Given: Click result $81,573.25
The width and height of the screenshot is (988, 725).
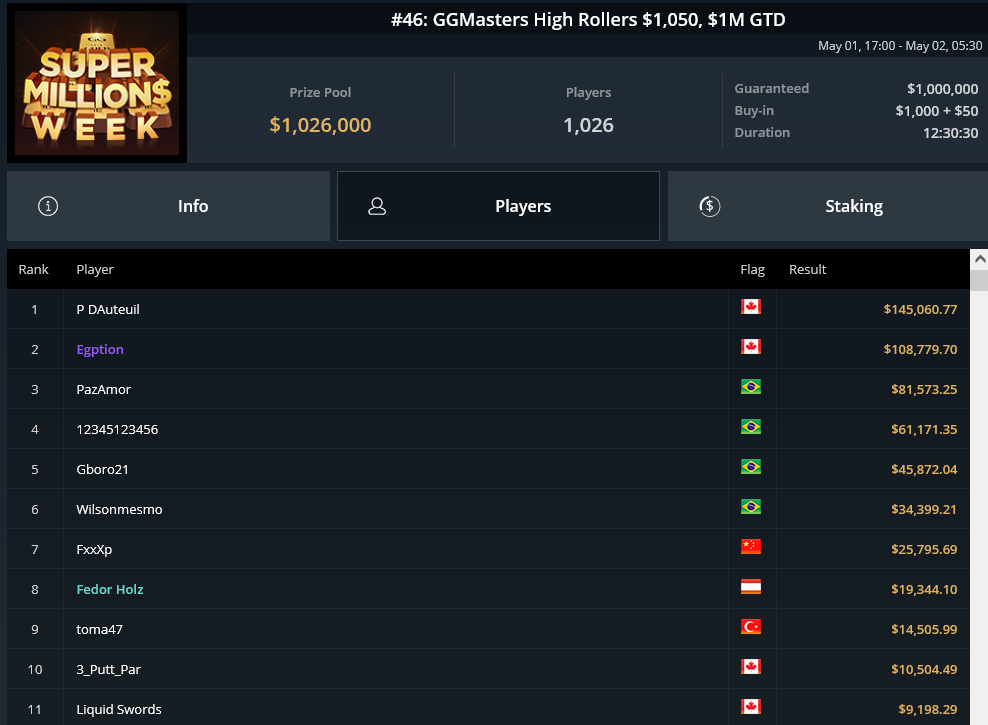Looking at the screenshot, I should click(x=924, y=389).
